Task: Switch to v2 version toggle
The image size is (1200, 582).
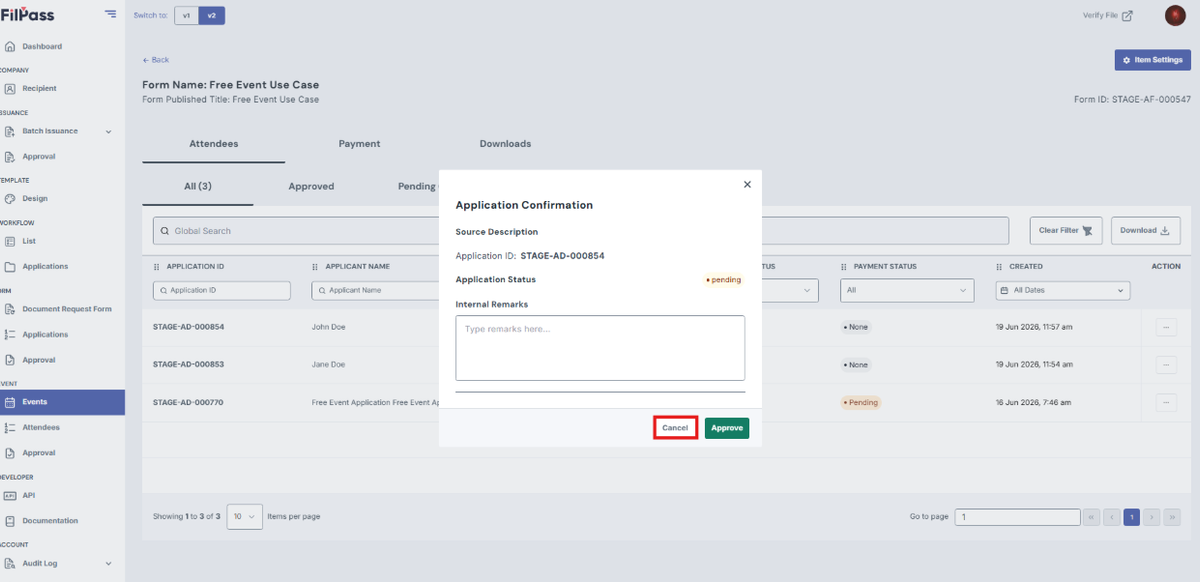Action: coord(211,16)
